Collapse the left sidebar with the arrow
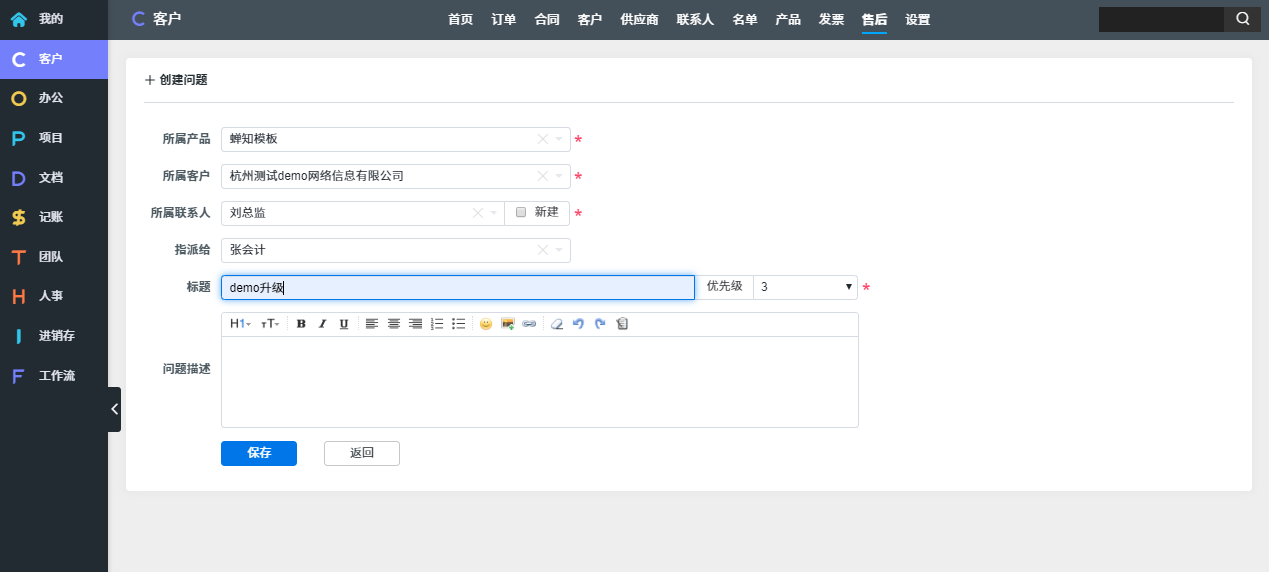 (x=114, y=409)
